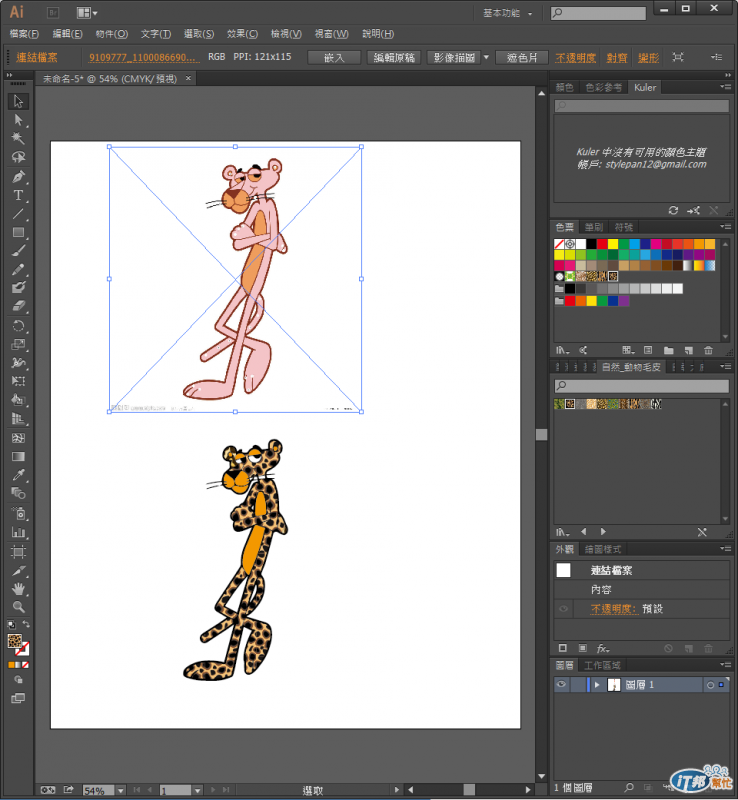Select the Selection tool arrow

(18, 101)
